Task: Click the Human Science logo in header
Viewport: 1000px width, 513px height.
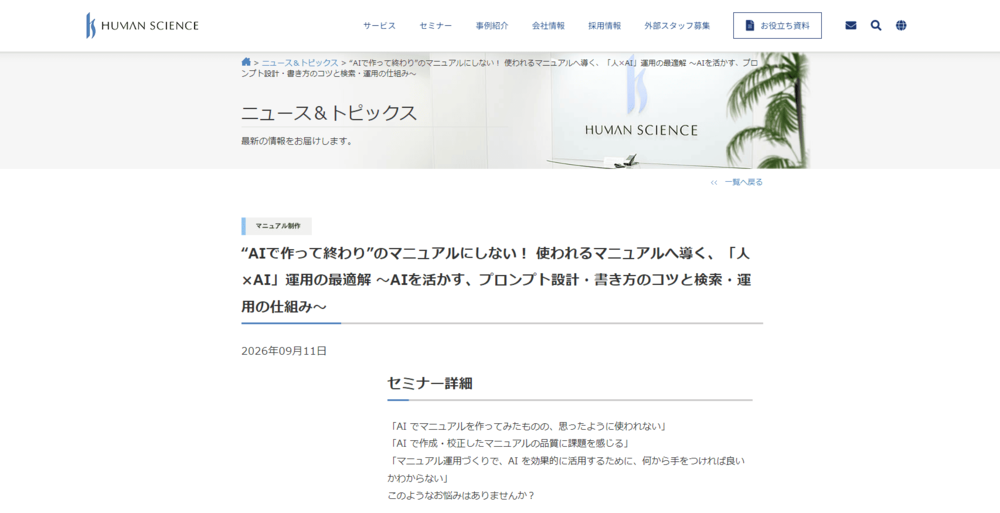Action: pyautogui.click(x=142, y=26)
